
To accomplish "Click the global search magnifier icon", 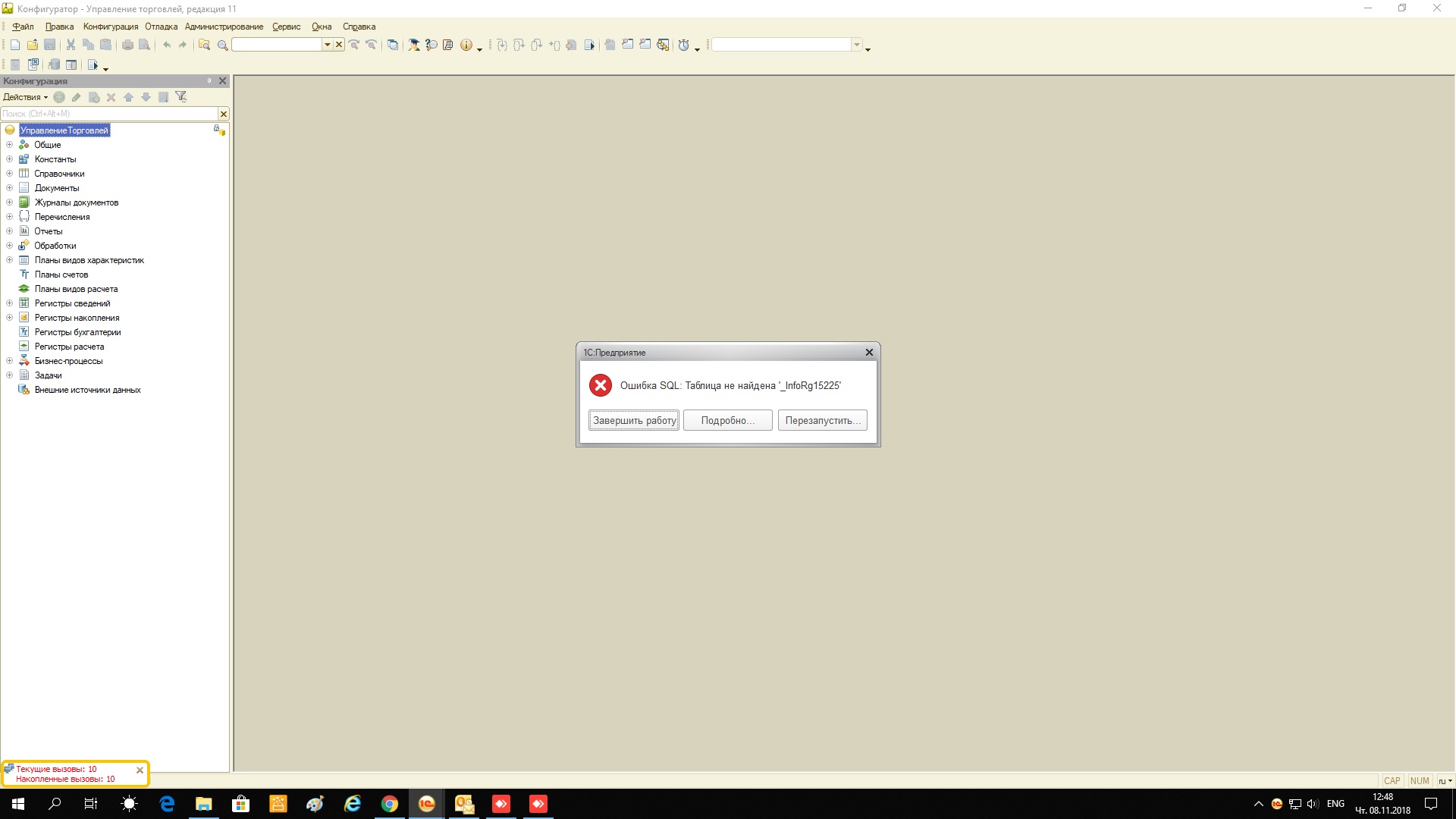I will click(x=223, y=45).
